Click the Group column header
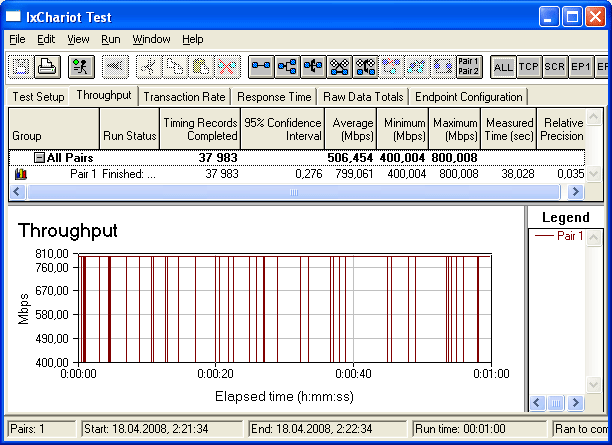 click(54, 129)
